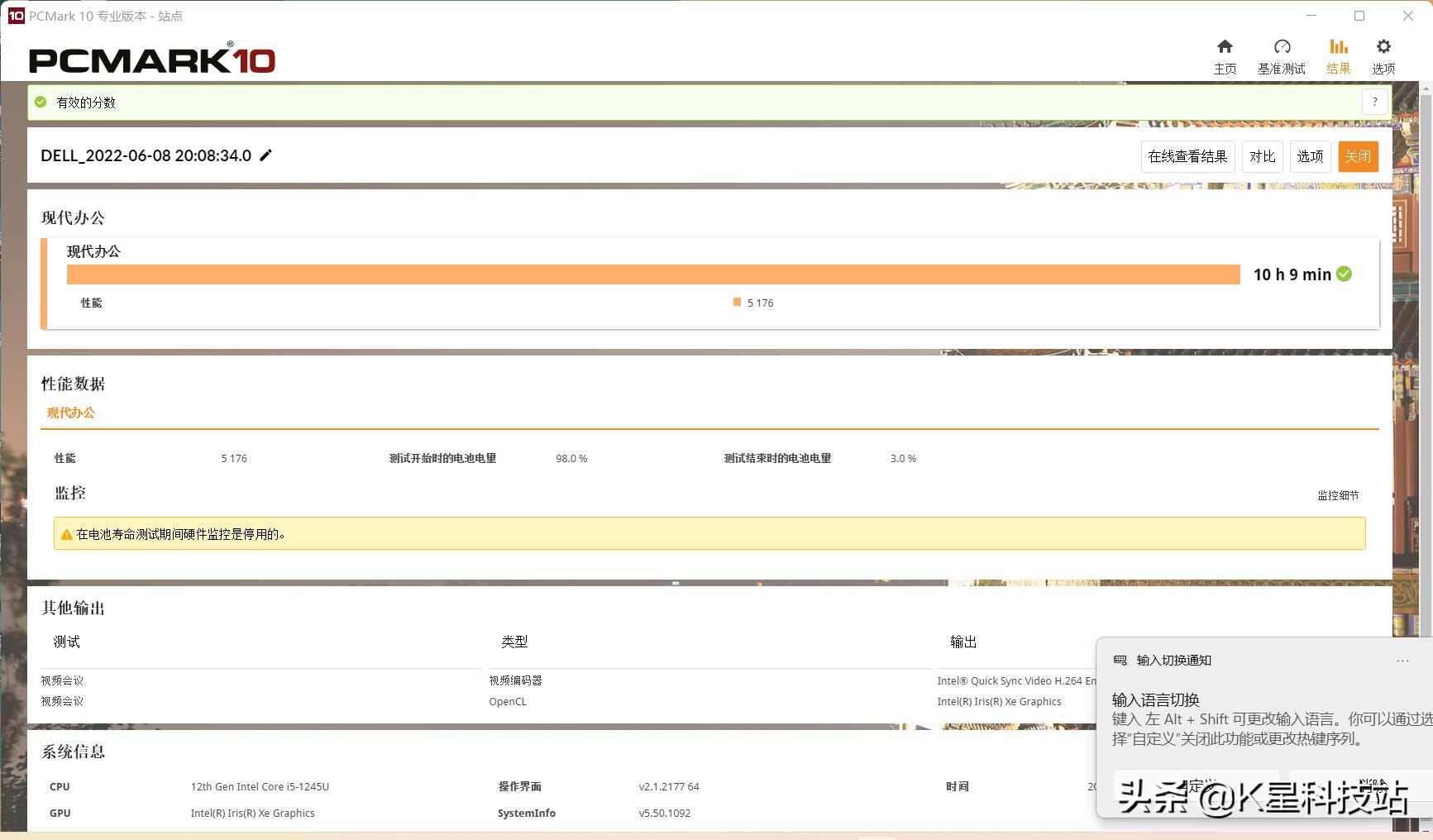The height and width of the screenshot is (840, 1433).
Task: Click the keyboard icon in input notification
Action: [x=1120, y=661]
